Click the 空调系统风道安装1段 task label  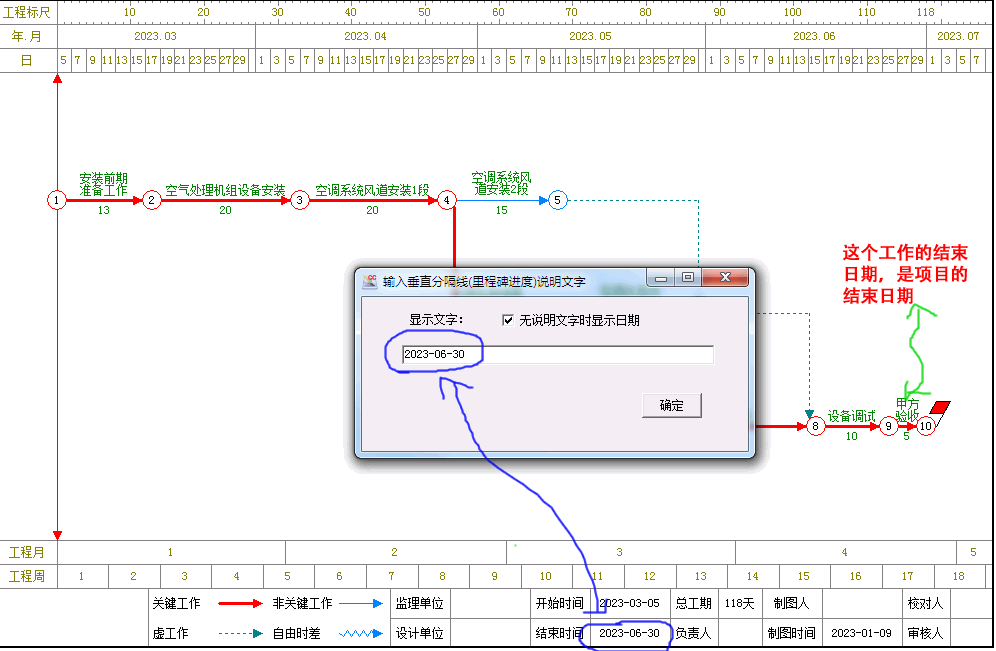[x=372, y=190]
